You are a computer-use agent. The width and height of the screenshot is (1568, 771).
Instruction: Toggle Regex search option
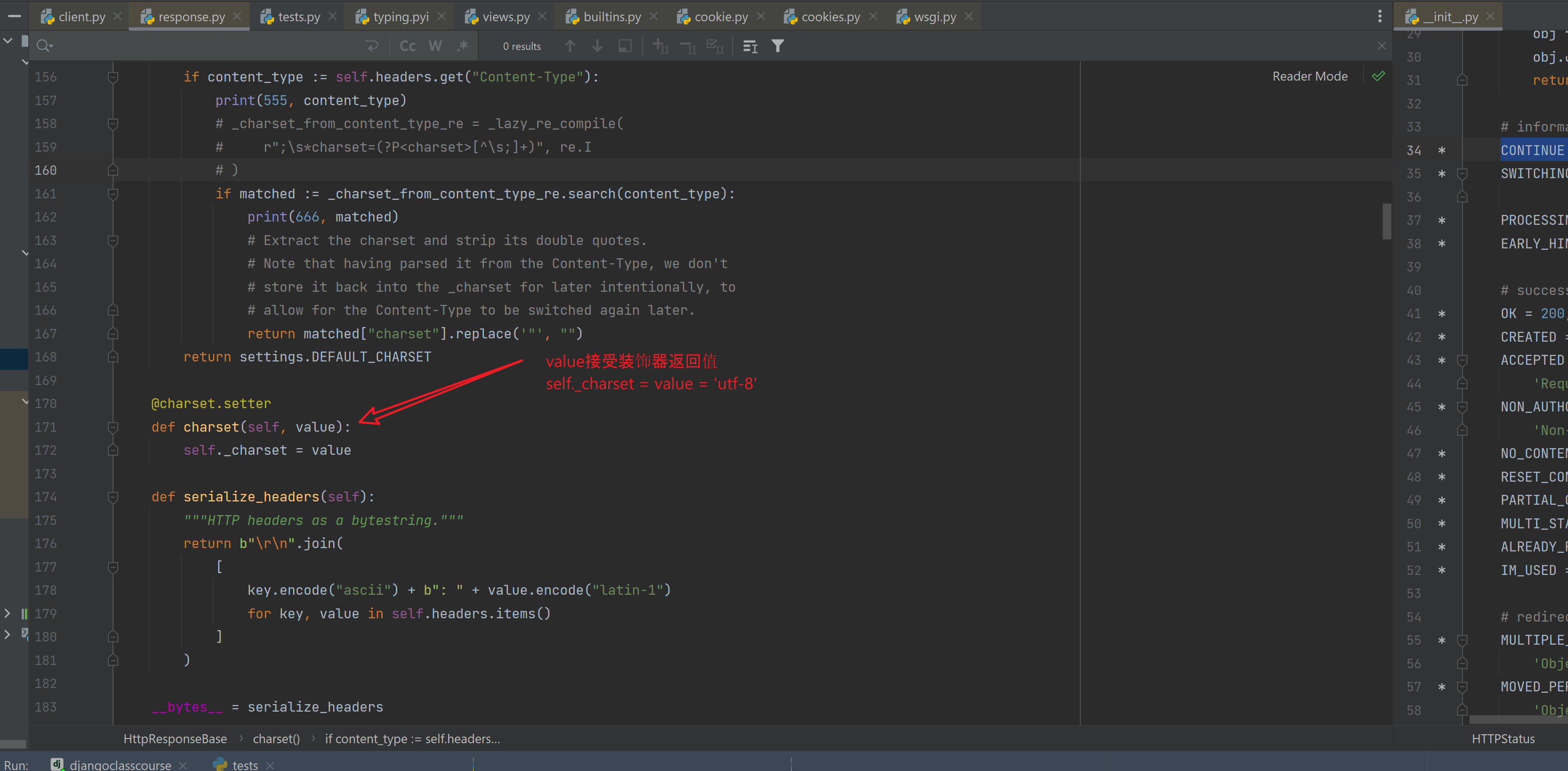point(463,46)
